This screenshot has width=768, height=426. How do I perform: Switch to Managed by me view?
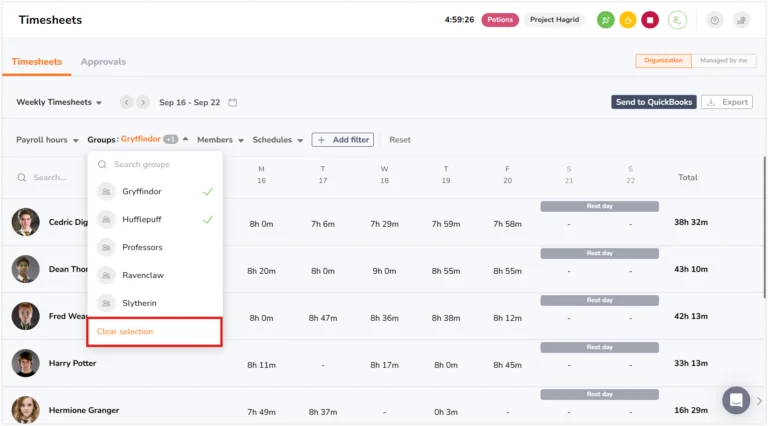point(723,61)
